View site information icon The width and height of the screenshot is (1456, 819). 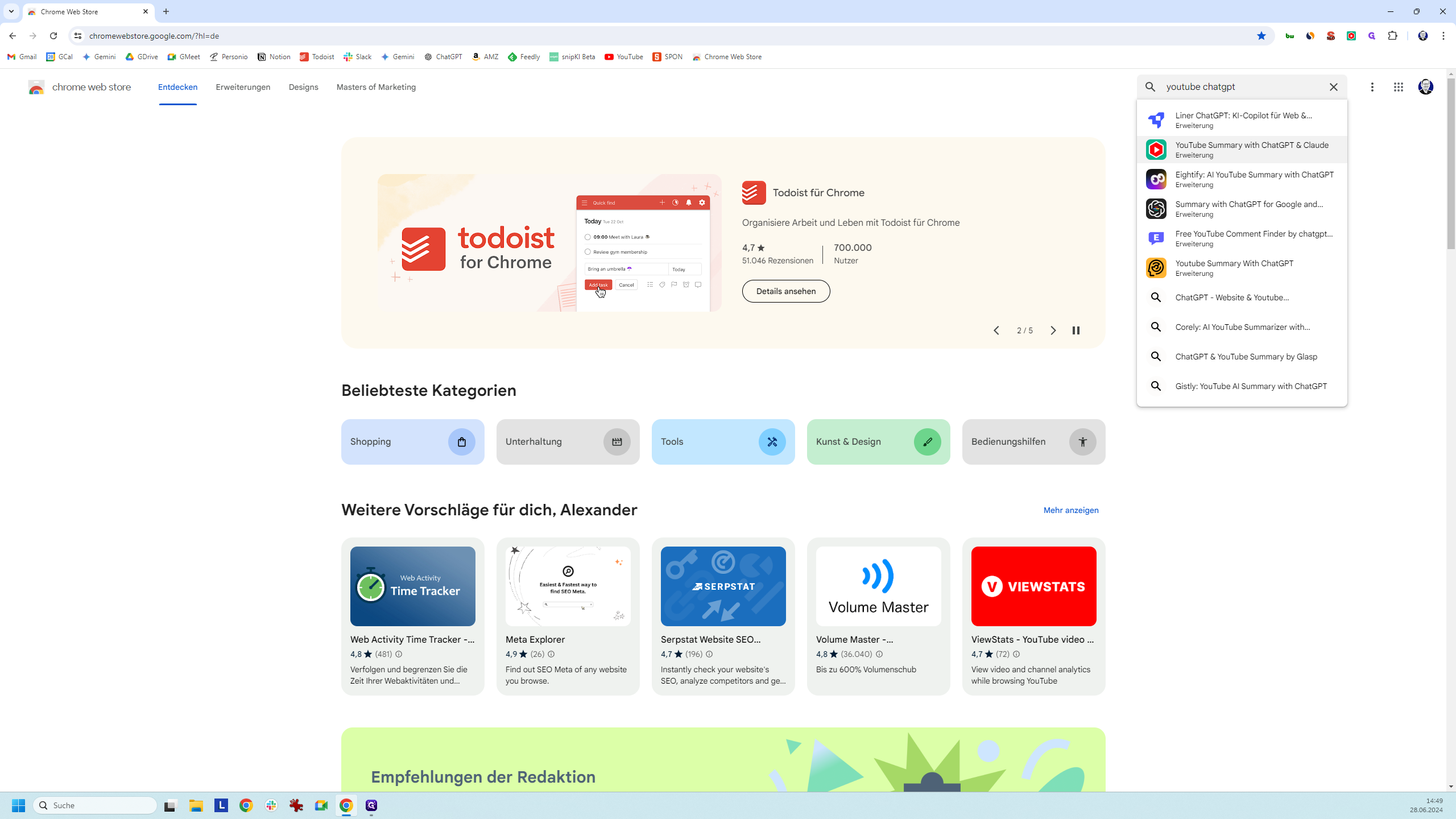(x=78, y=36)
